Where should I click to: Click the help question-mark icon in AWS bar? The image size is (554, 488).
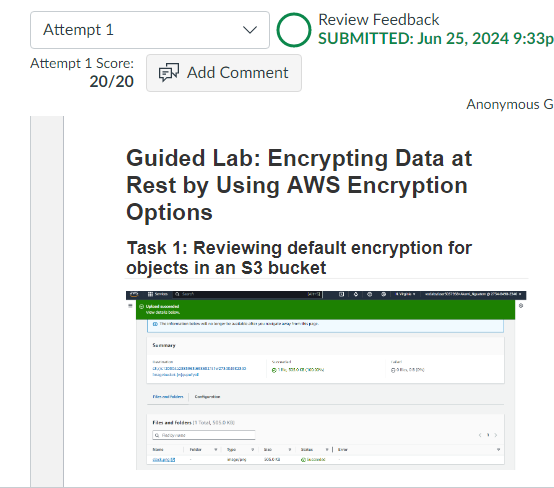370,294
